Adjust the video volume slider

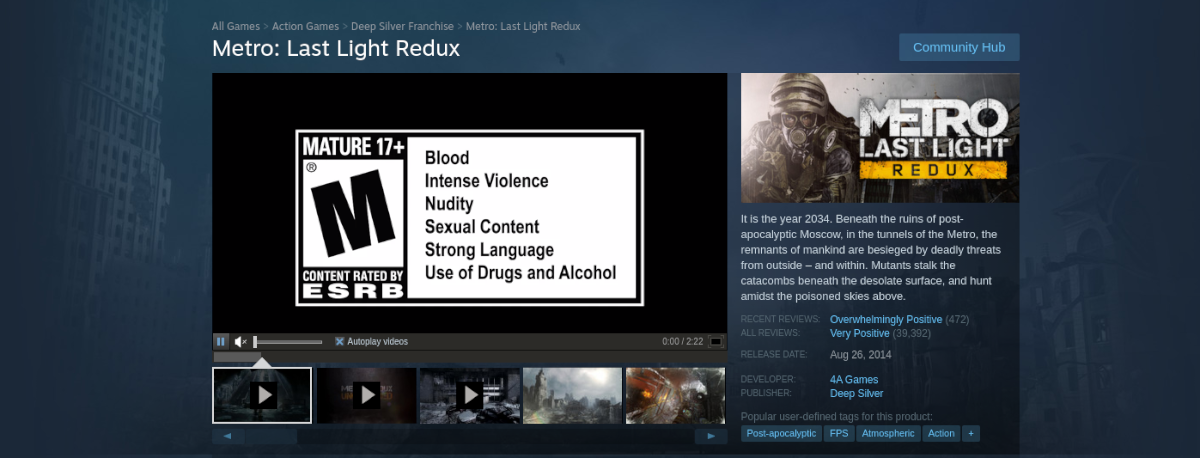[288, 342]
